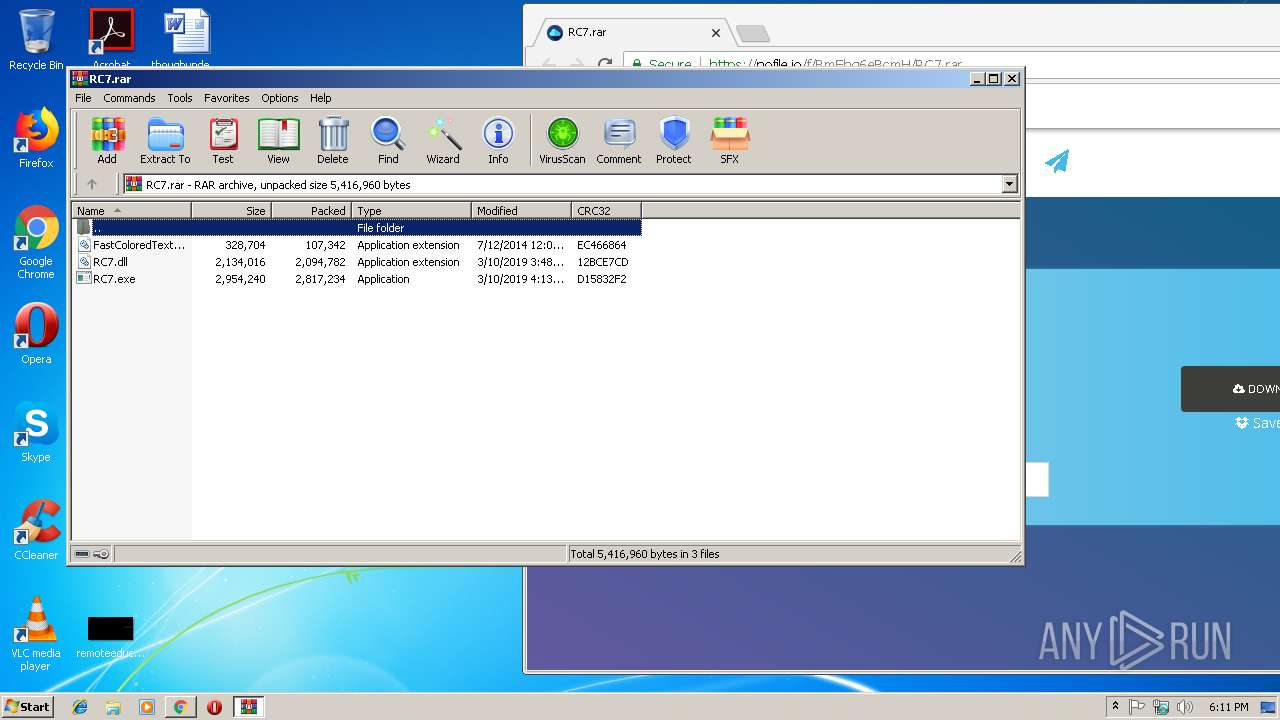Launch the Wizard wand icon

click(443, 140)
